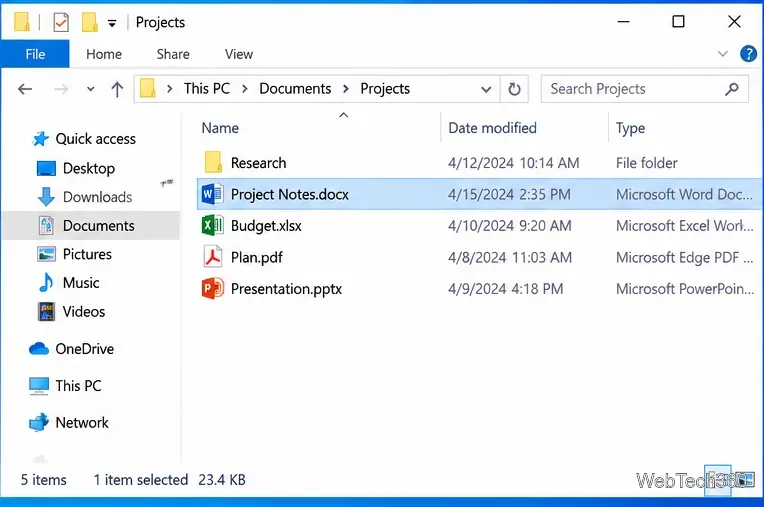Open Network in the navigation pane

click(x=82, y=423)
